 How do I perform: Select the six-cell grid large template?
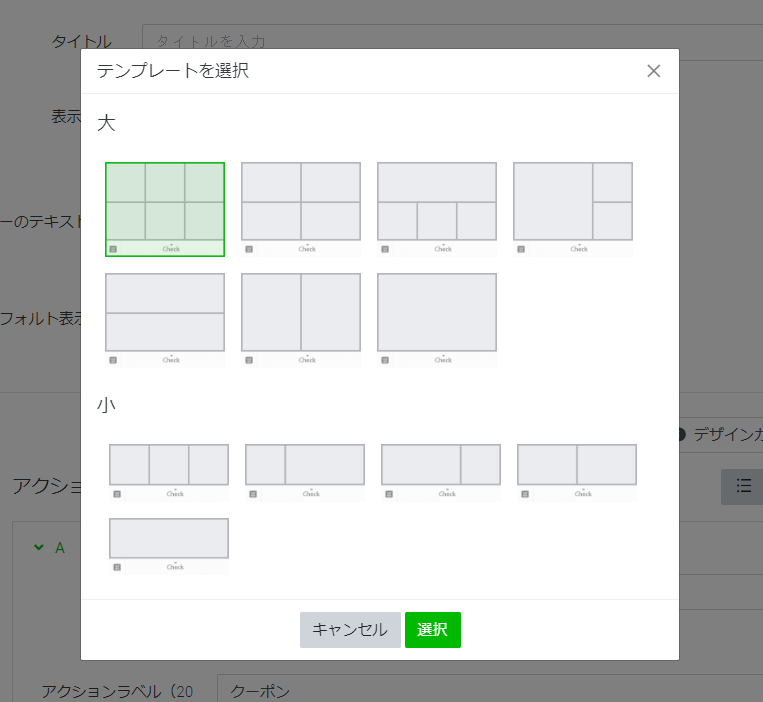pyautogui.click(x=165, y=209)
